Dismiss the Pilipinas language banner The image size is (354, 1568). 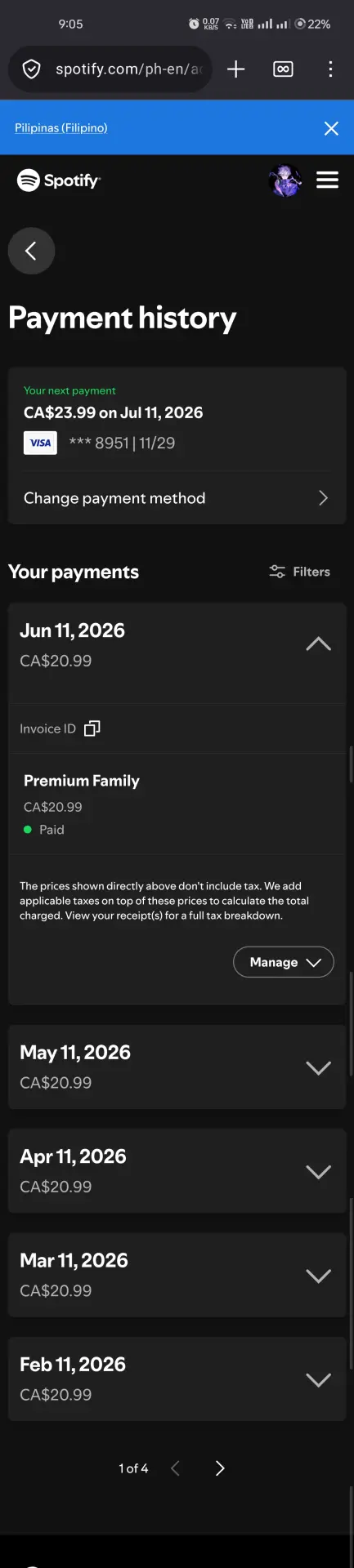click(x=331, y=128)
